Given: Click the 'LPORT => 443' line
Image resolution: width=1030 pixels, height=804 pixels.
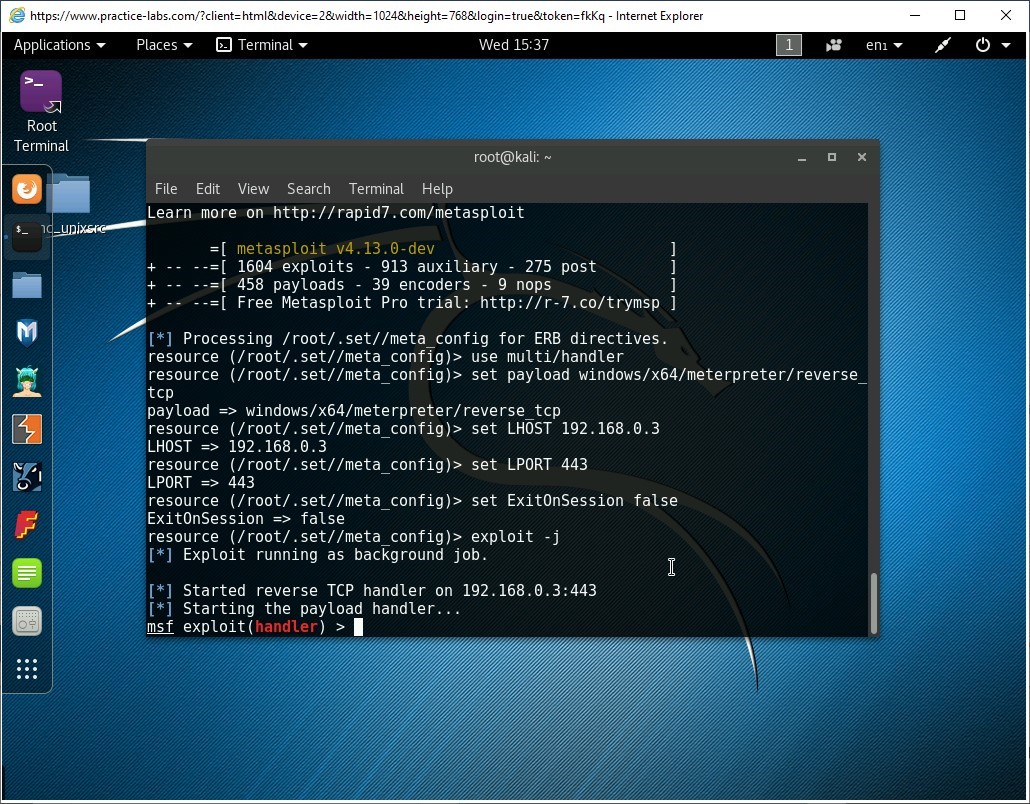Looking at the screenshot, I should coord(201,483).
